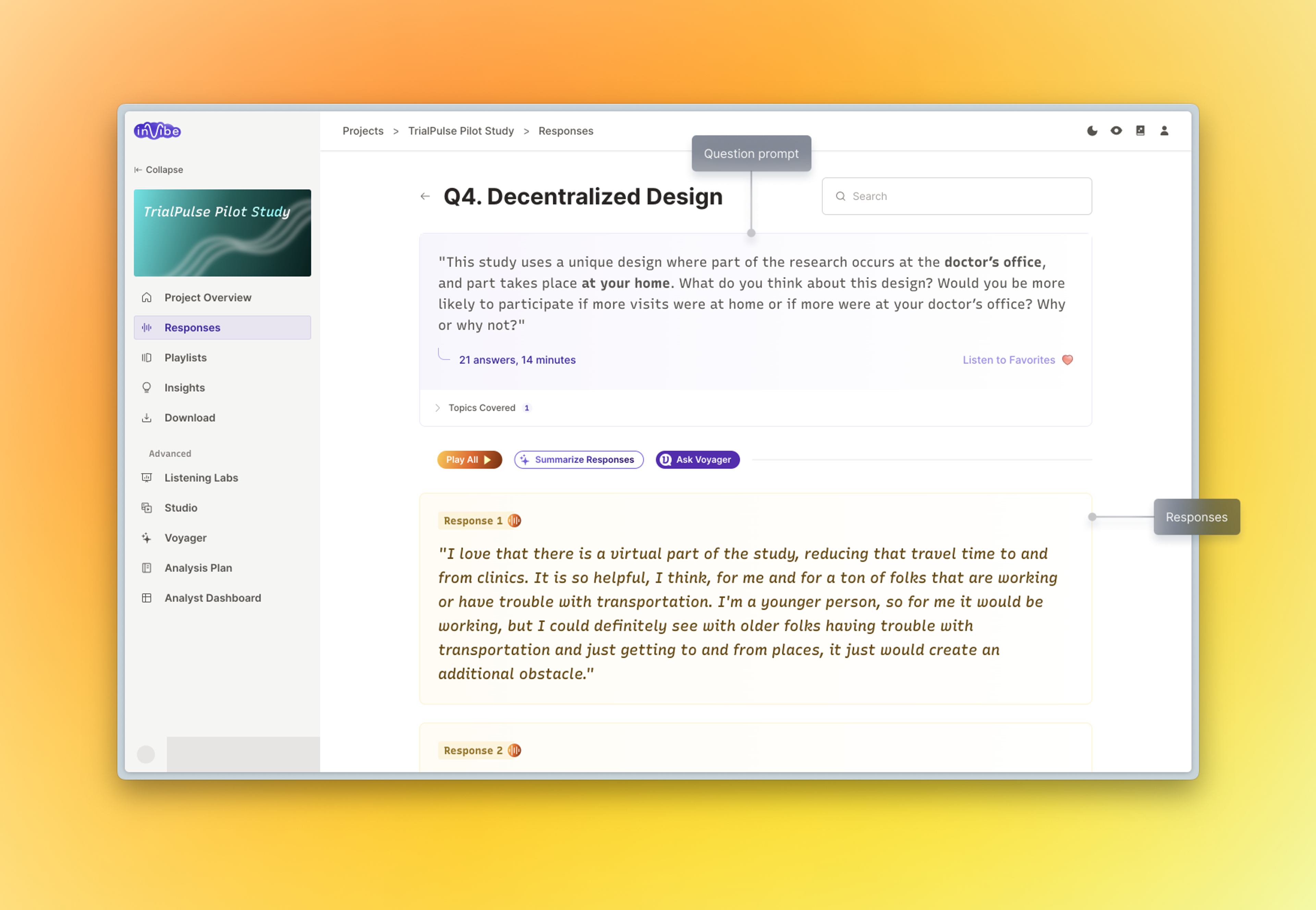Image resolution: width=1316 pixels, height=910 pixels.
Task: Click the eye visibility icon in header
Action: click(1116, 131)
